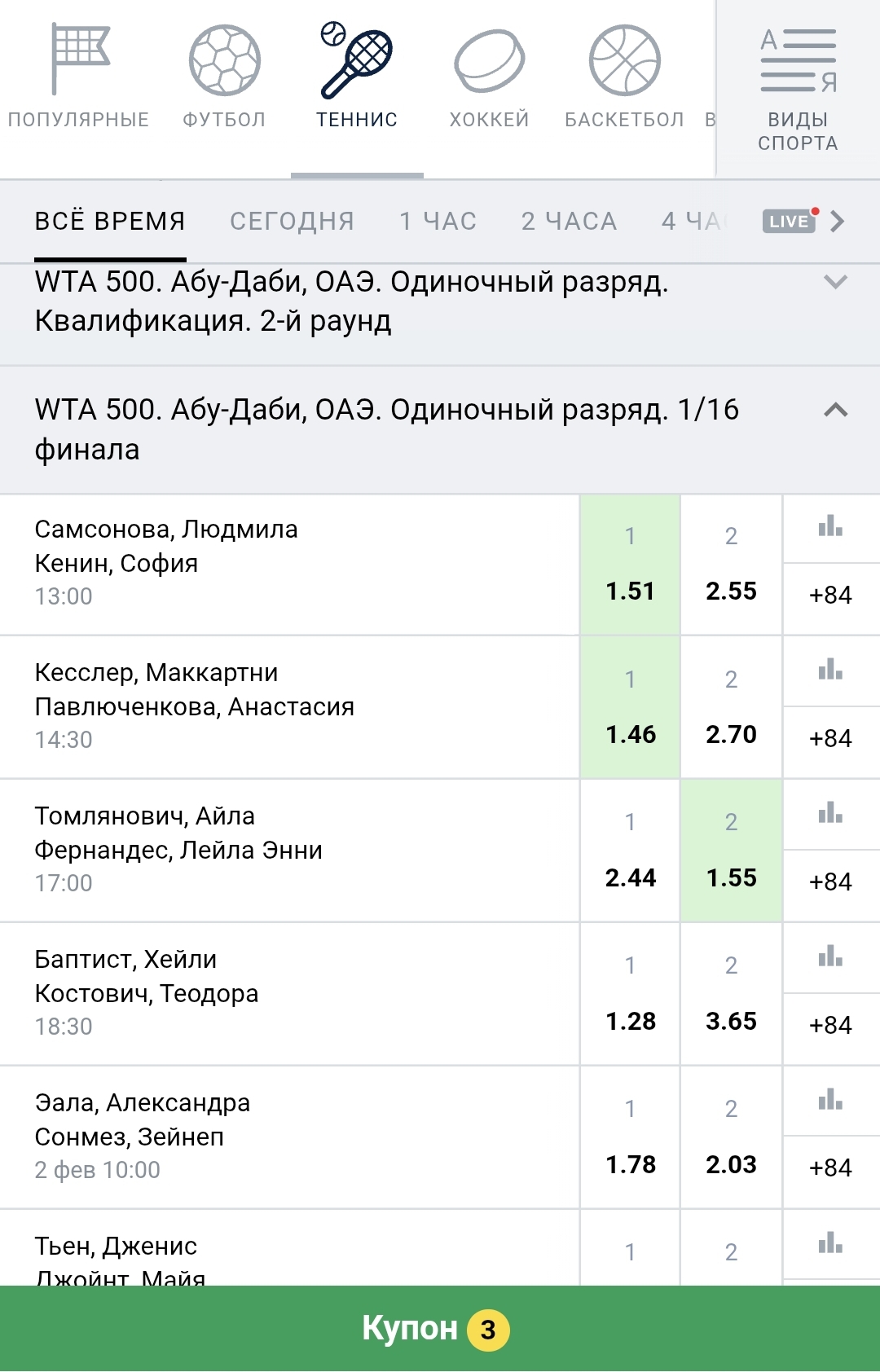This screenshot has height=1372, width=880.
Task: Collapse WTA 500 Abu Dhabi 1/16 finals section
Action: point(835,410)
